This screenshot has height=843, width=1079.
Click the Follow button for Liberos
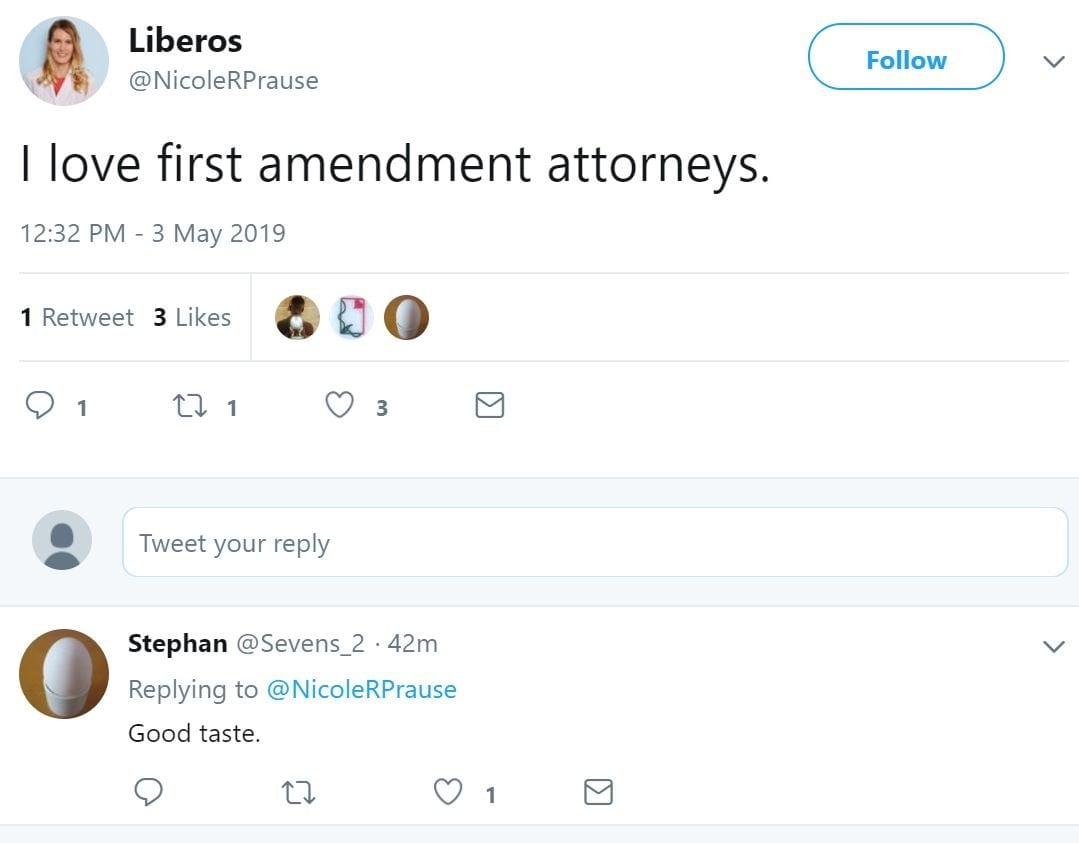905,60
